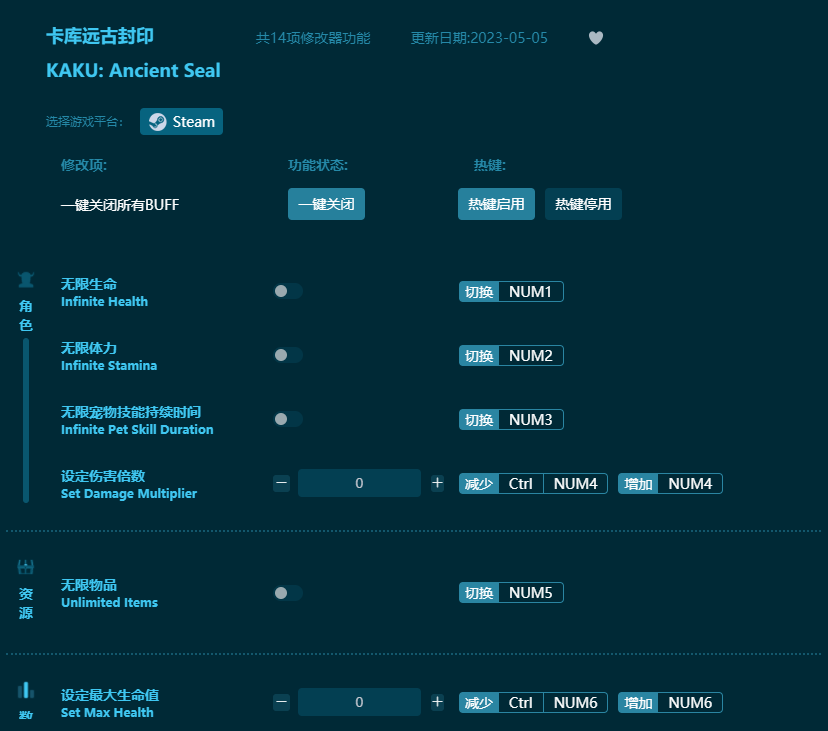Screen dimensions: 828x731
Task: Enable the Infinite Stamina toggle
Action: point(288,355)
